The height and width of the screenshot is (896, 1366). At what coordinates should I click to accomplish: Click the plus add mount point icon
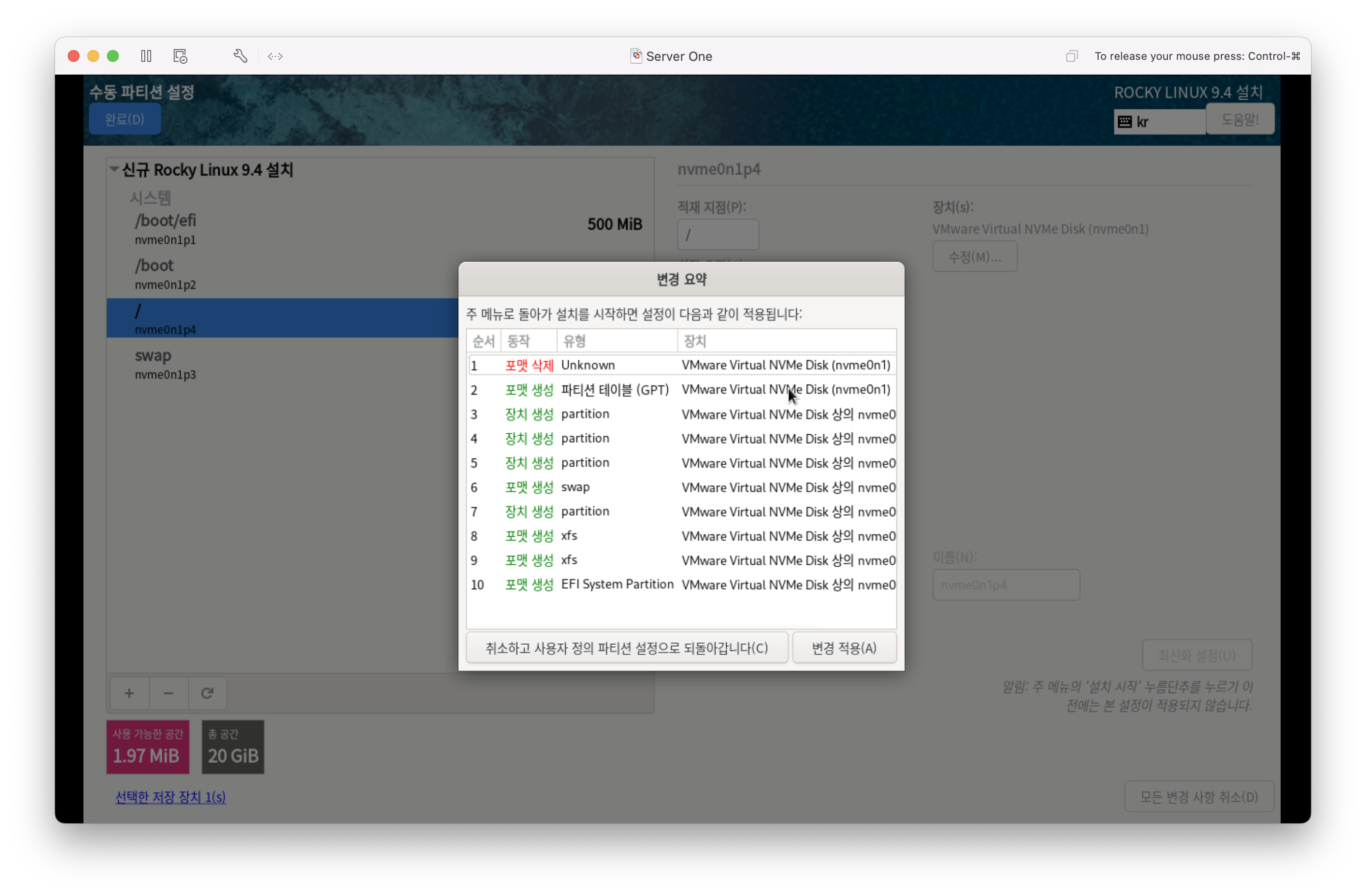(x=129, y=693)
